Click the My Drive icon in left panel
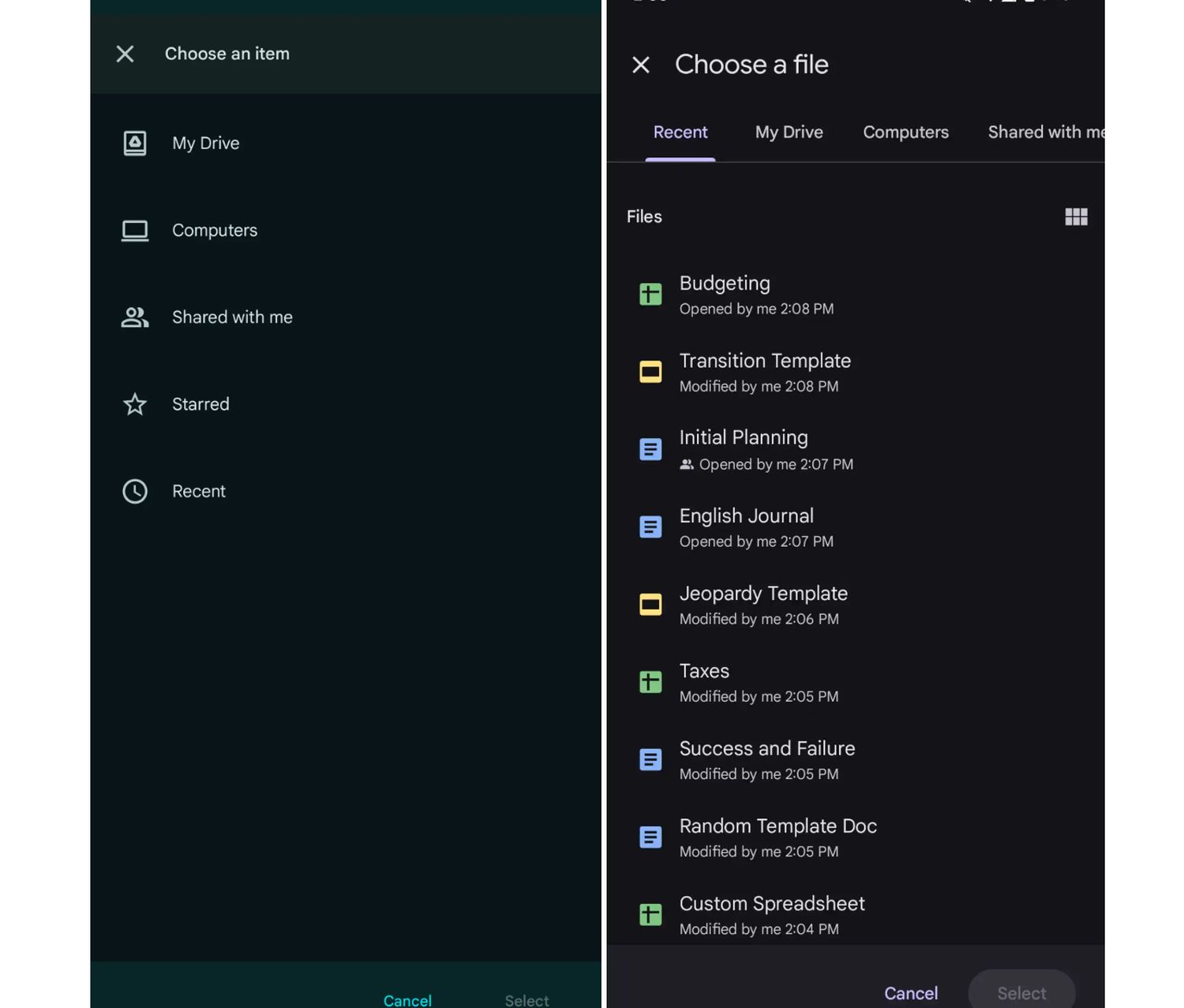1184x1008 pixels. click(135, 143)
